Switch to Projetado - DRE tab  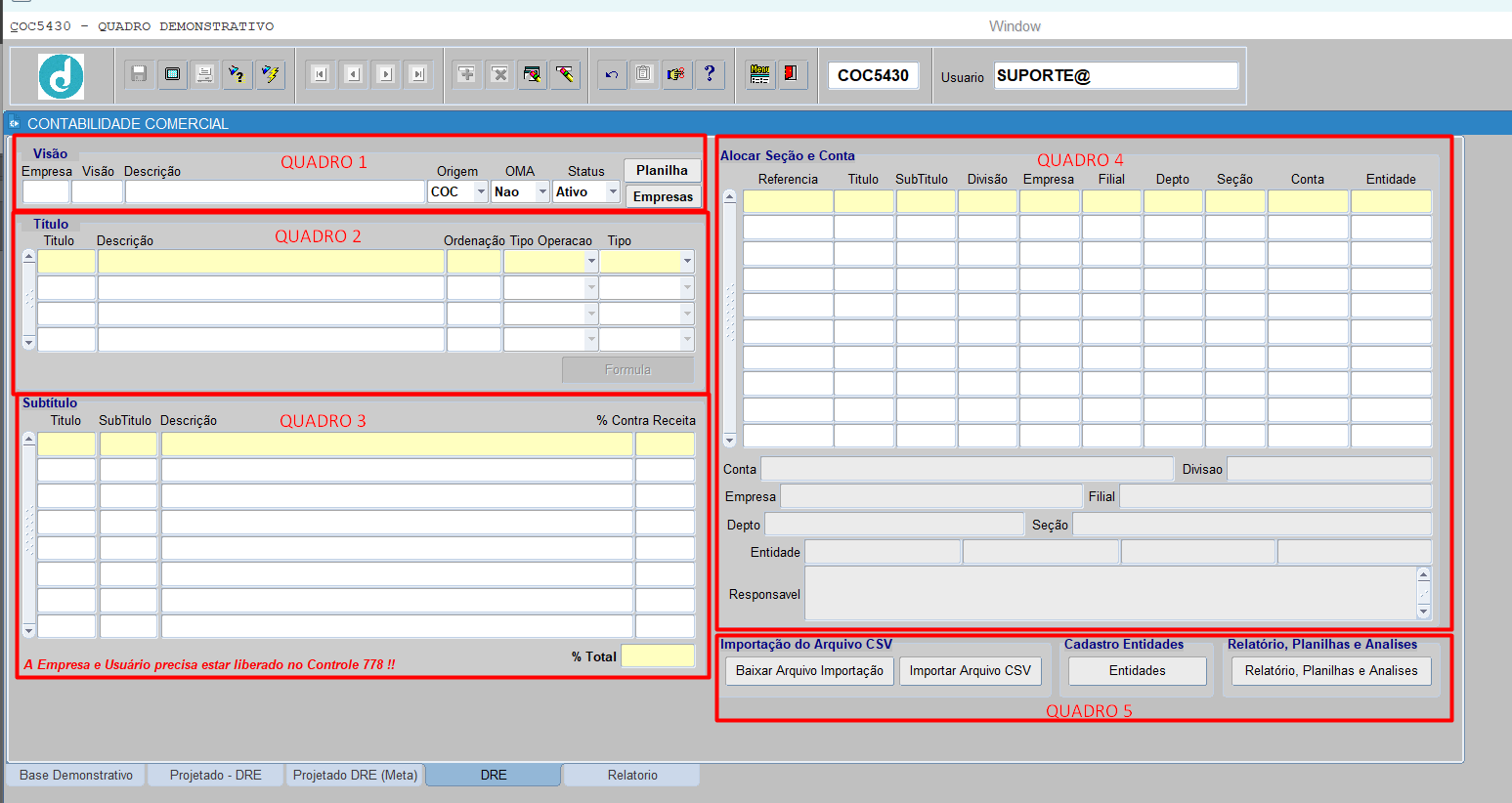pos(216,775)
